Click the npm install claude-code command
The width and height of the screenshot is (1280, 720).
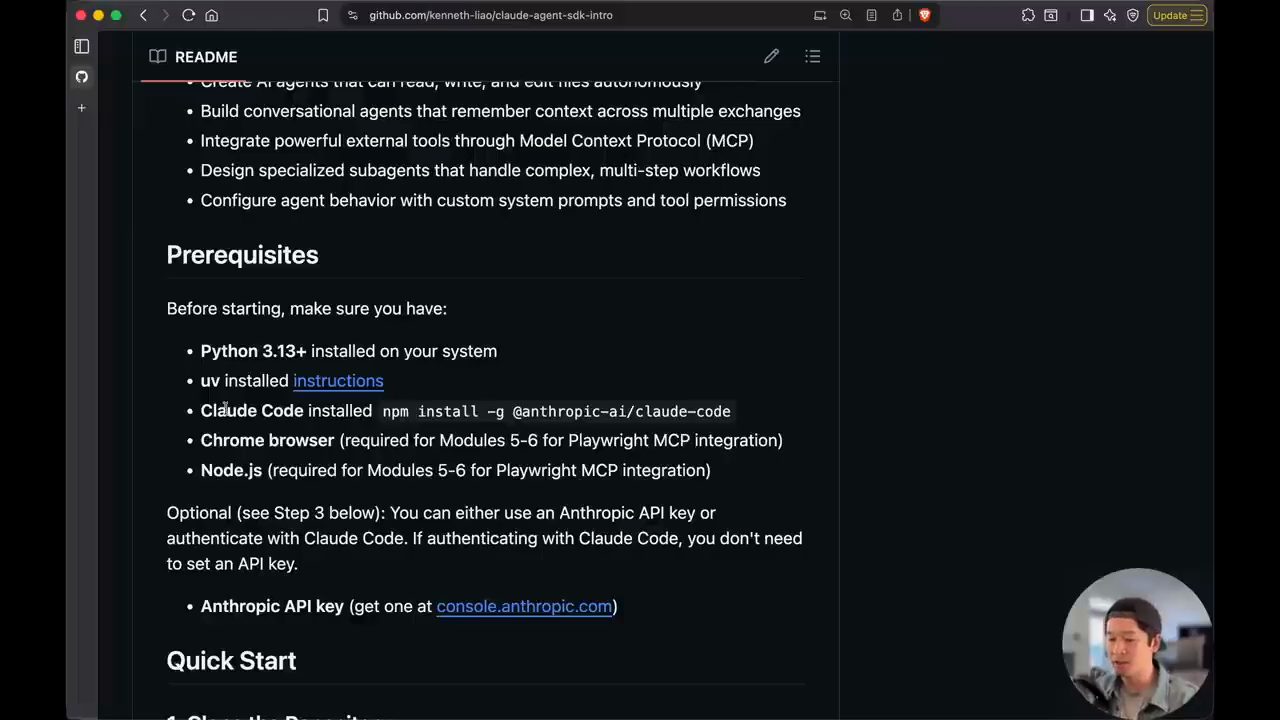(556, 411)
